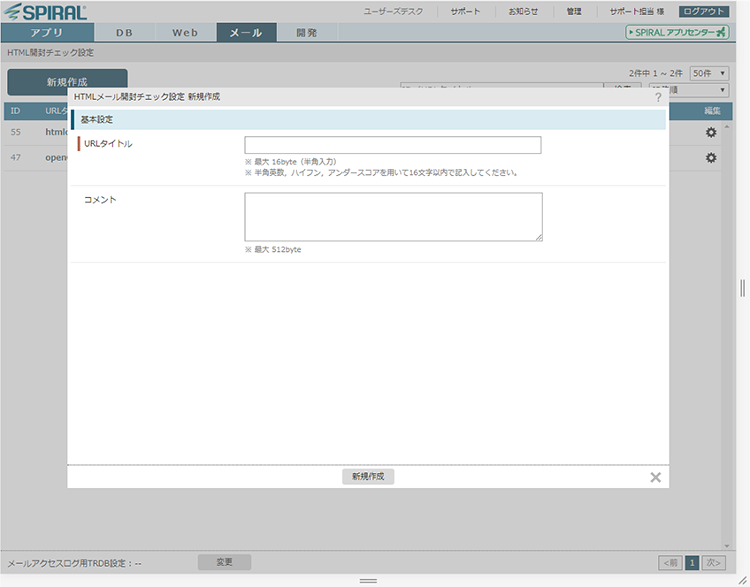This screenshot has width=750, height=587.
Task: Click gear icon for row ID 55
Action: (711, 133)
